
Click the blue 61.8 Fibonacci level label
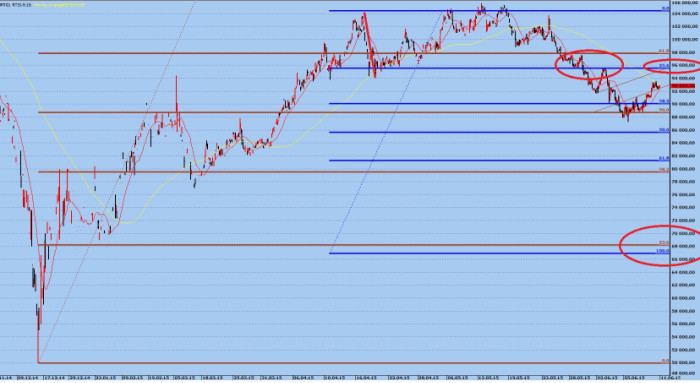click(664, 158)
